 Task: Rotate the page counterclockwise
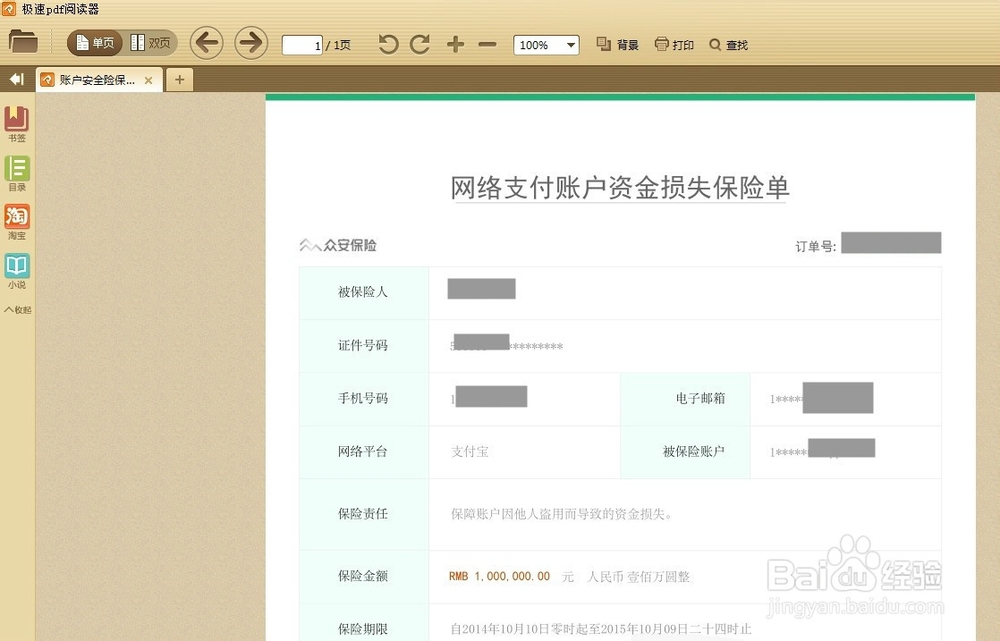coord(388,43)
